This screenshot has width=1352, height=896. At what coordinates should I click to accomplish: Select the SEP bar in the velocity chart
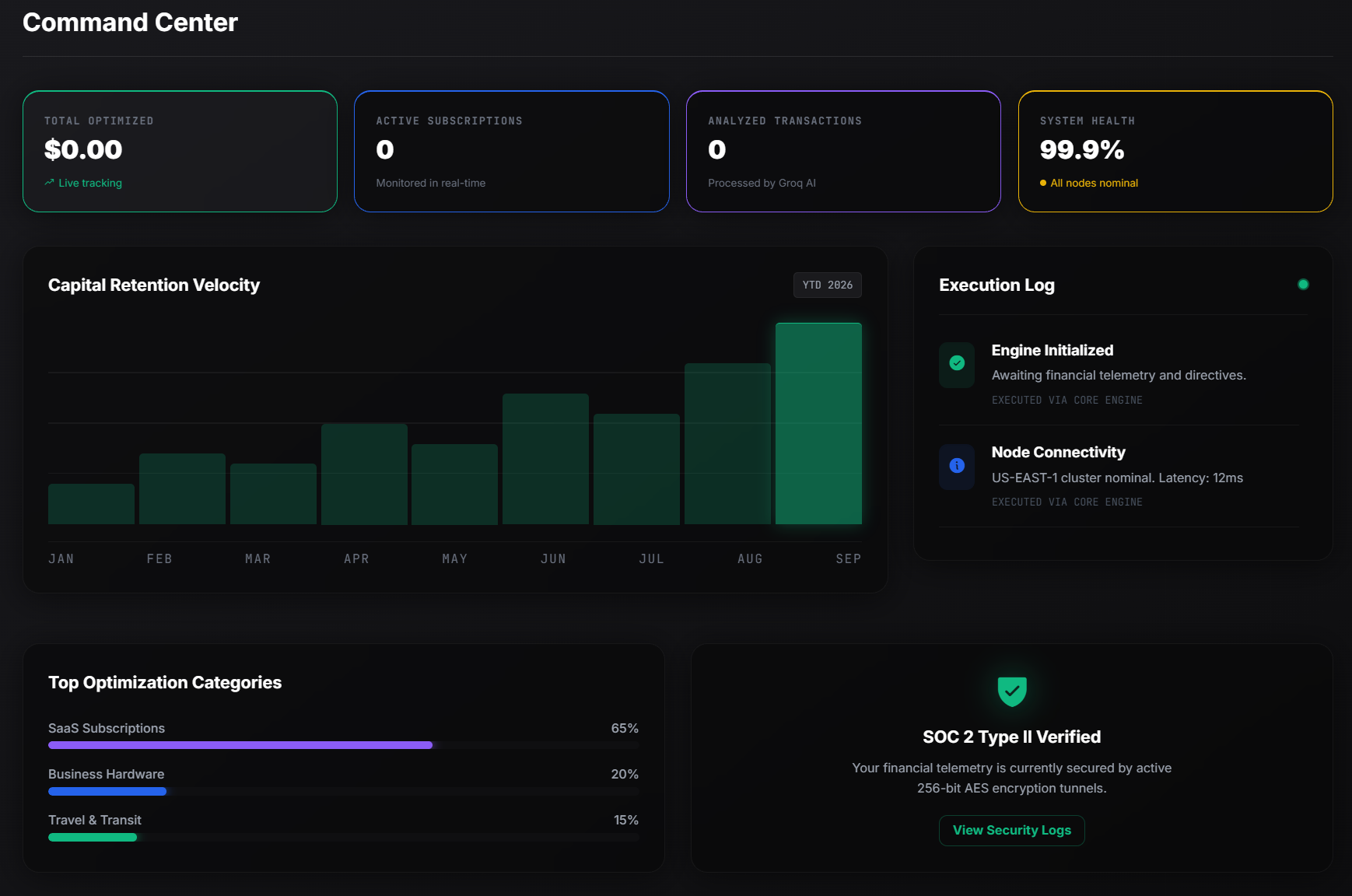coord(818,424)
